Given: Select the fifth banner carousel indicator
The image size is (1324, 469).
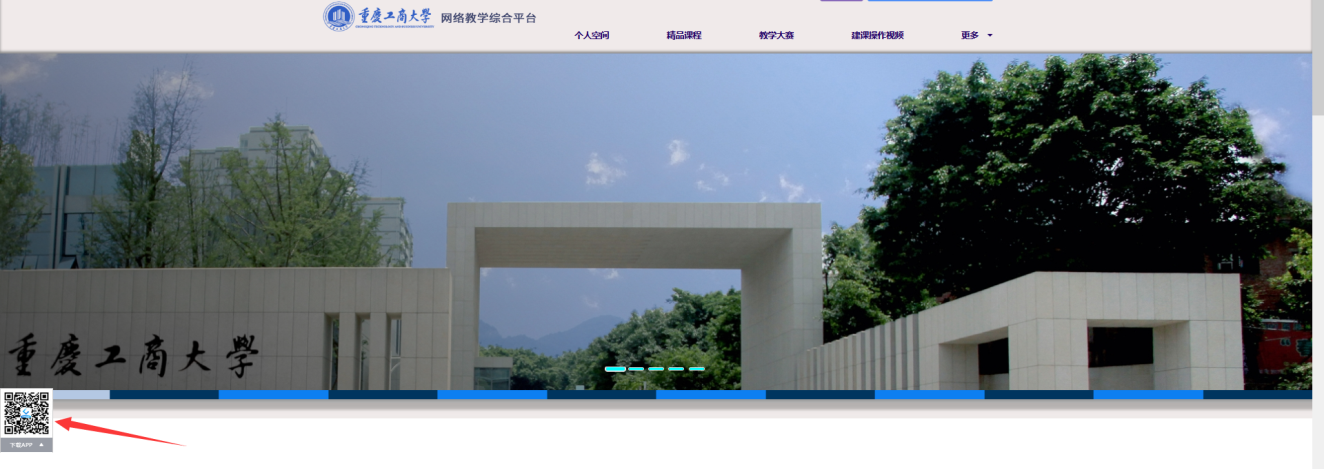Looking at the screenshot, I should 696,369.
